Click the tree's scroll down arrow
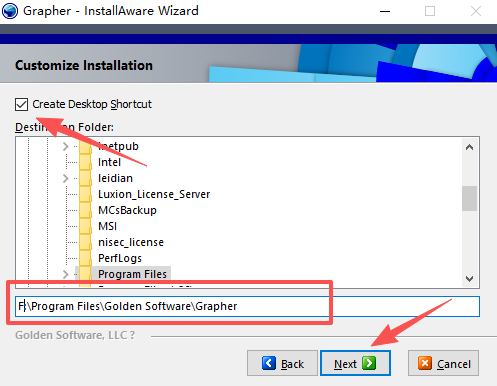This screenshot has width=497, height=386. [x=469, y=279]
